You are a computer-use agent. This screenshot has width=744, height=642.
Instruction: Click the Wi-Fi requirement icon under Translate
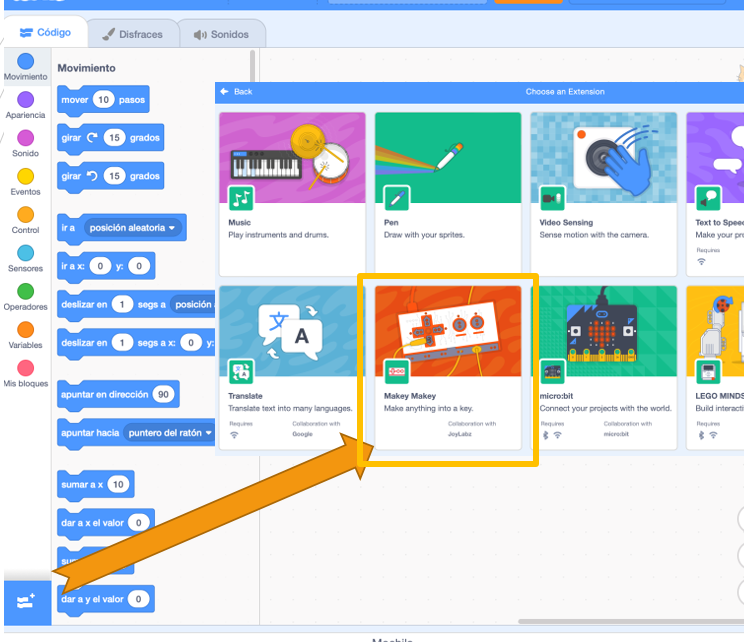tap(234, 435)
